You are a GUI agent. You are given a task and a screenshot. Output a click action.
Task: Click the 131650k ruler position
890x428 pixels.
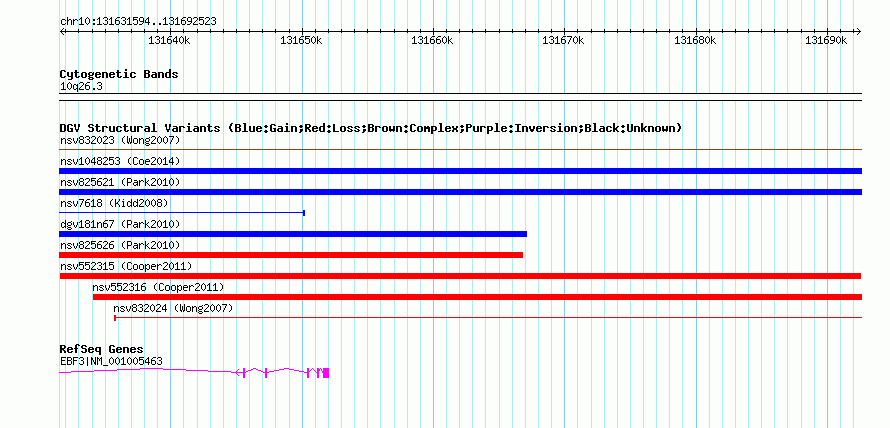click(x=301, y=40)
